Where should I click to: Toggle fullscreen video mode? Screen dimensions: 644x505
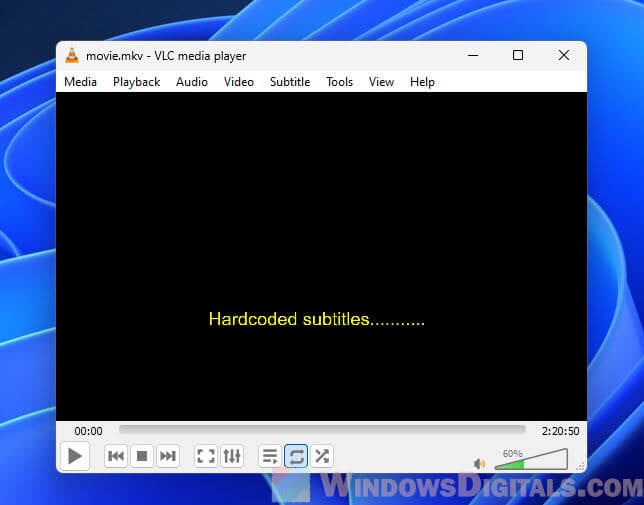click(x=206, y=456)
